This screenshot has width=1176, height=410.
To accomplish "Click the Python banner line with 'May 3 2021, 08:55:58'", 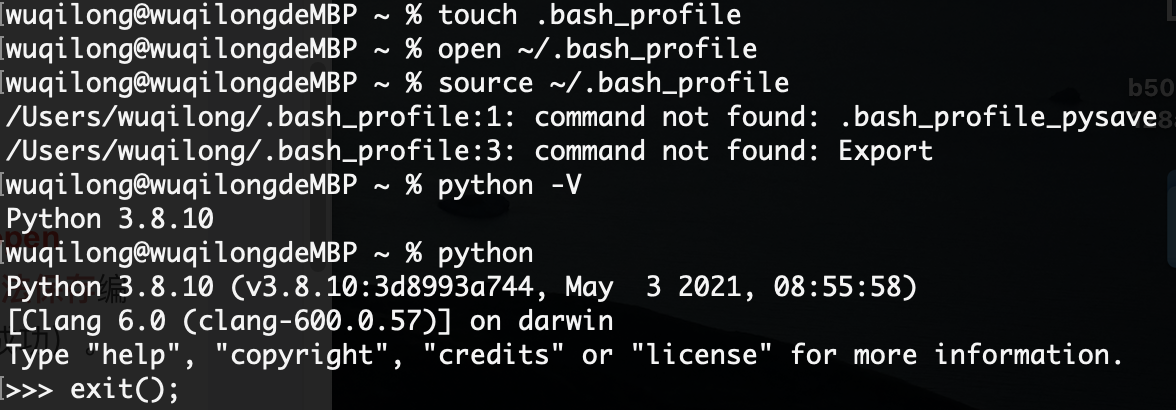I will (x=462, y=287).
